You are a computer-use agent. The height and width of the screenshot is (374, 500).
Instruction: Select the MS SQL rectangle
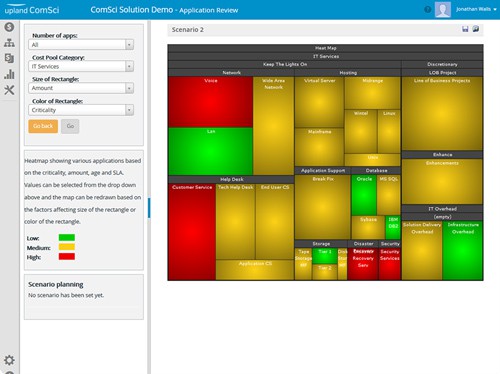tap(389, 195)
